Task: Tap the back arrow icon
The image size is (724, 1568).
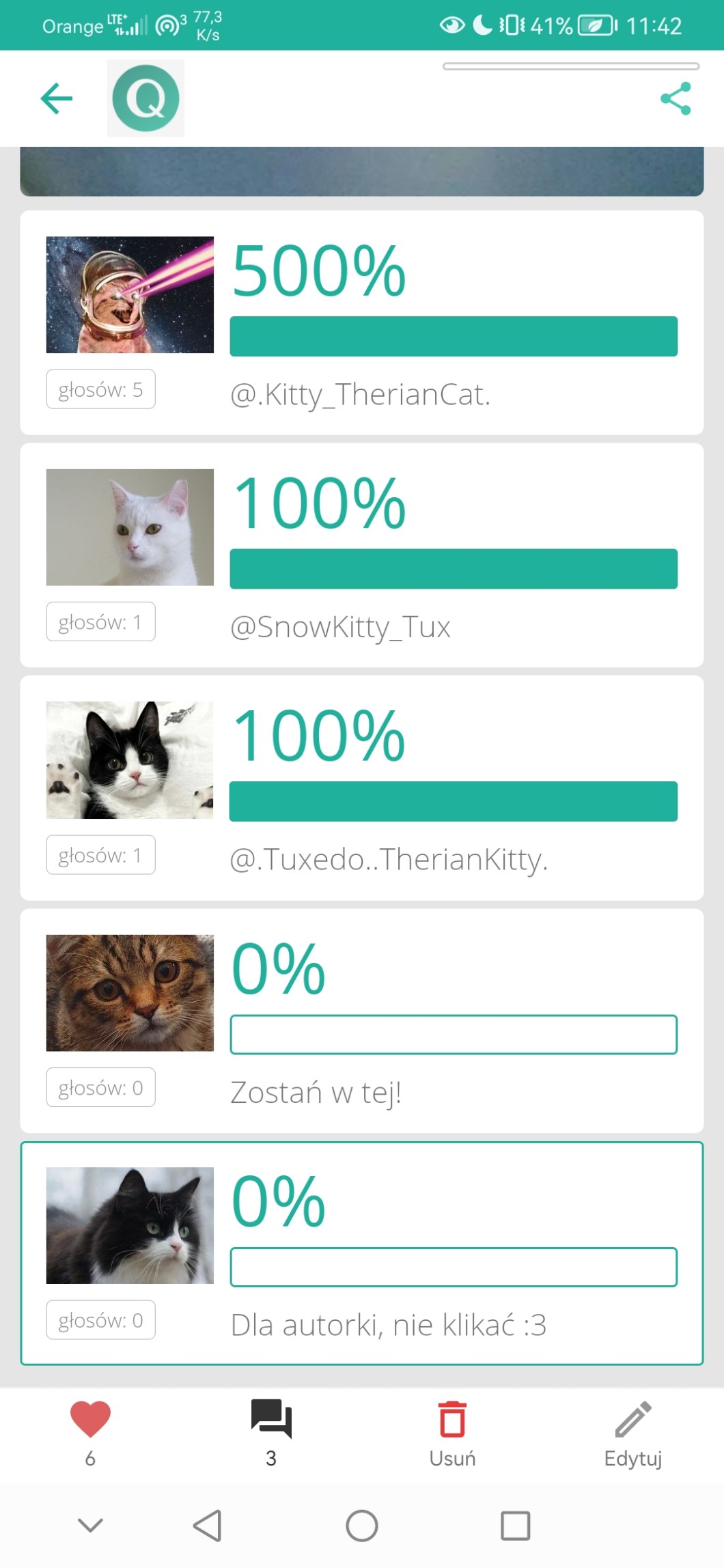Action: pyautogui.click(x=57, y=98)
